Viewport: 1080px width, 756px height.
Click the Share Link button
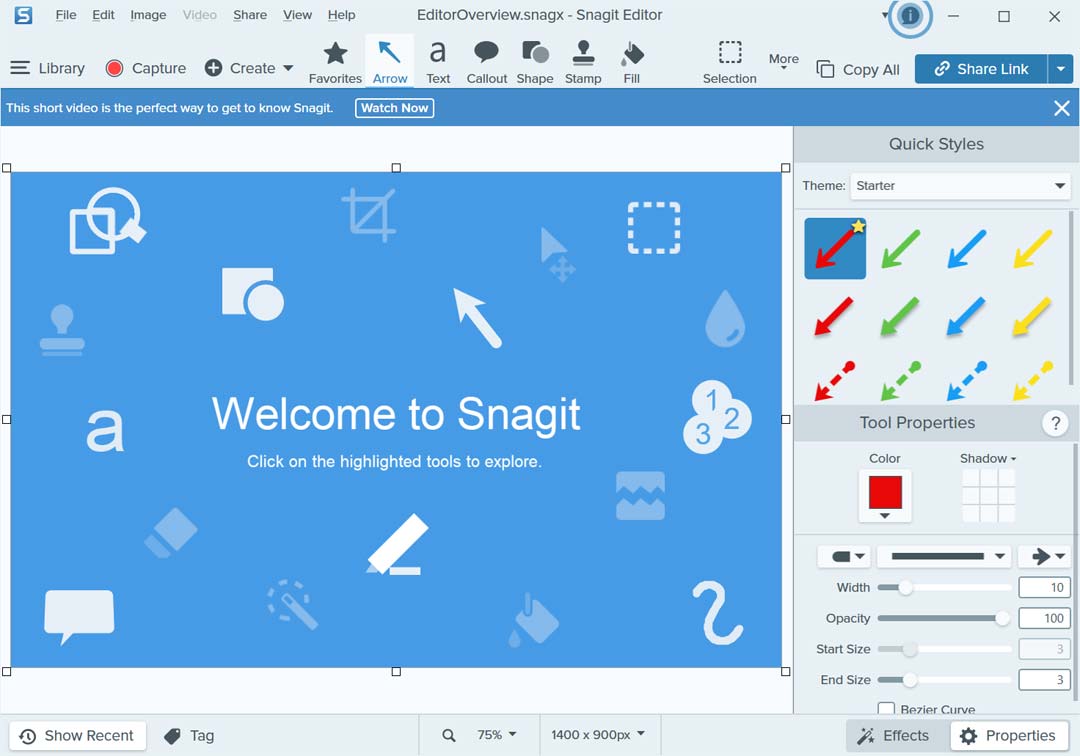click(982, 69)
